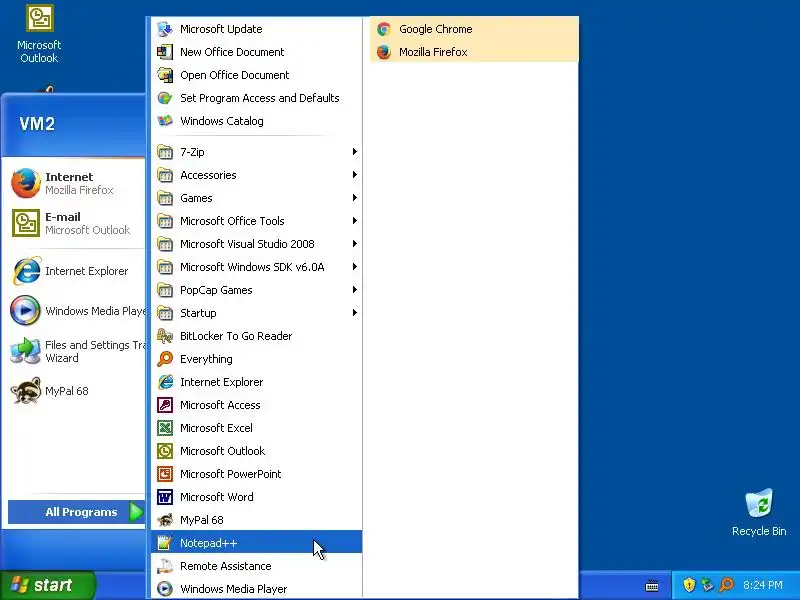Click the pinned Firefox Internet icon
The width and height of the screenshot is (800, 600).
coord(26,183)
